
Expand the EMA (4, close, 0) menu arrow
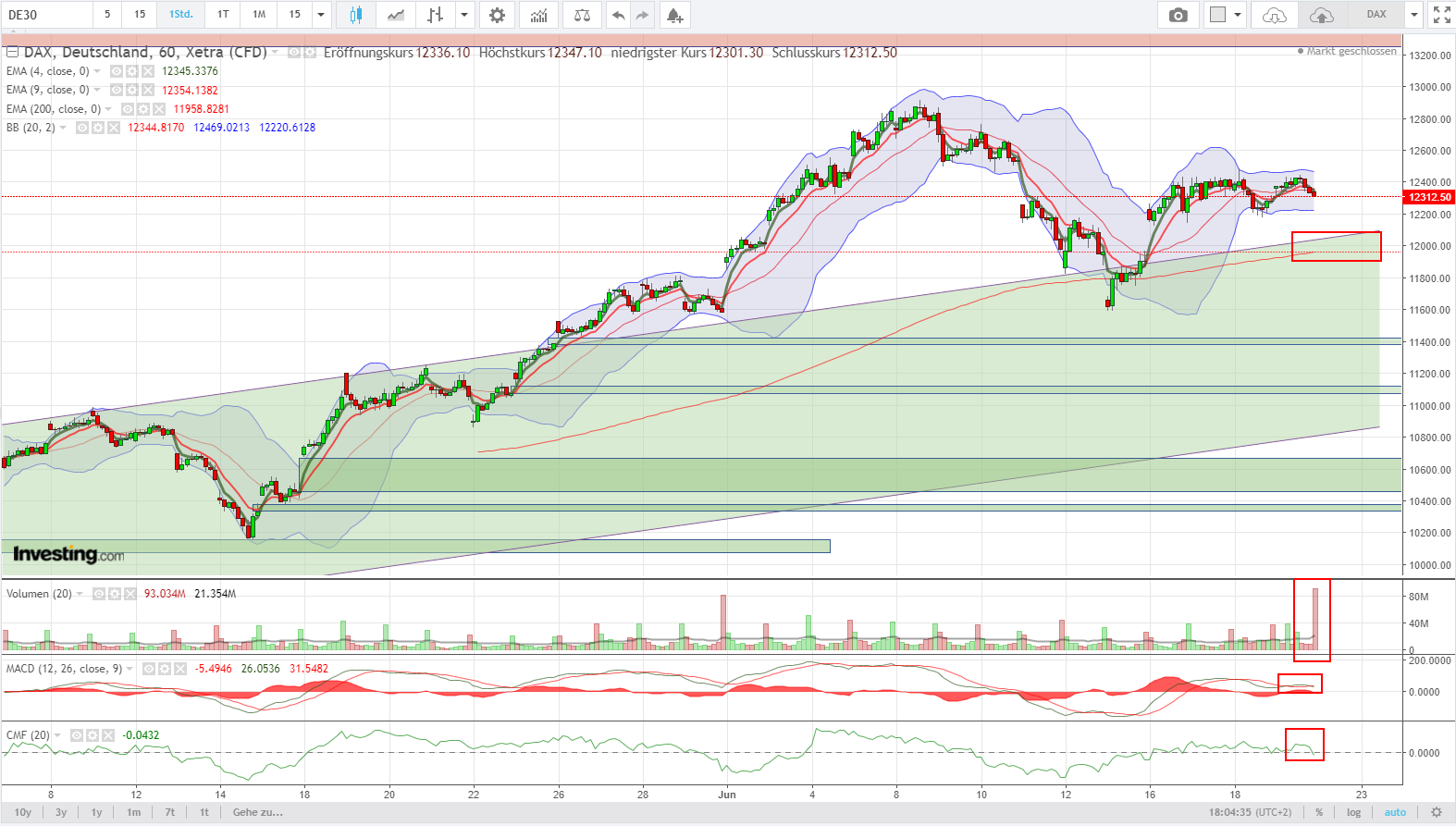click(x=97, y=71)
